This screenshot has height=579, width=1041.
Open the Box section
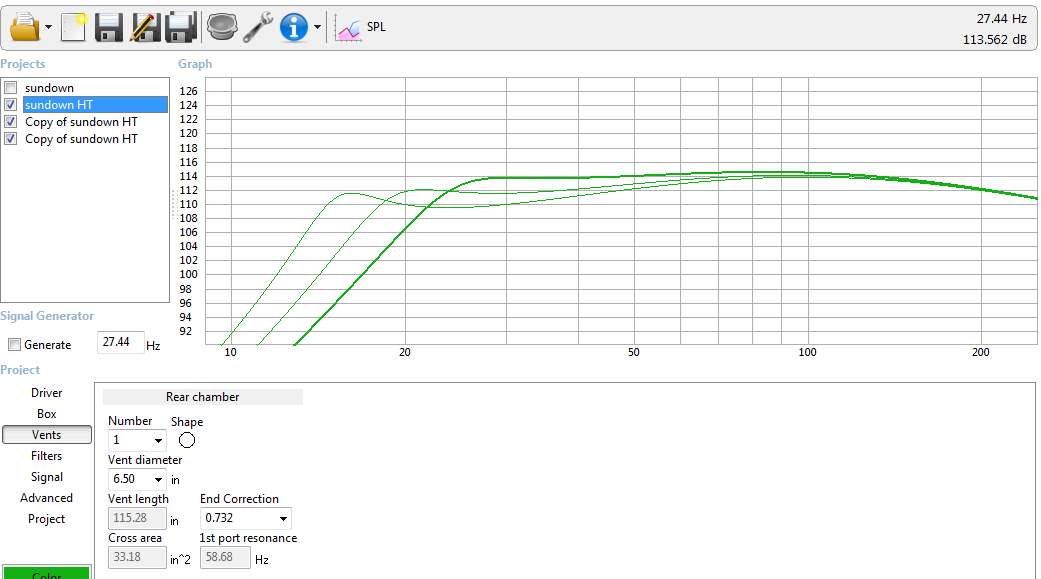tap(46, 414)
